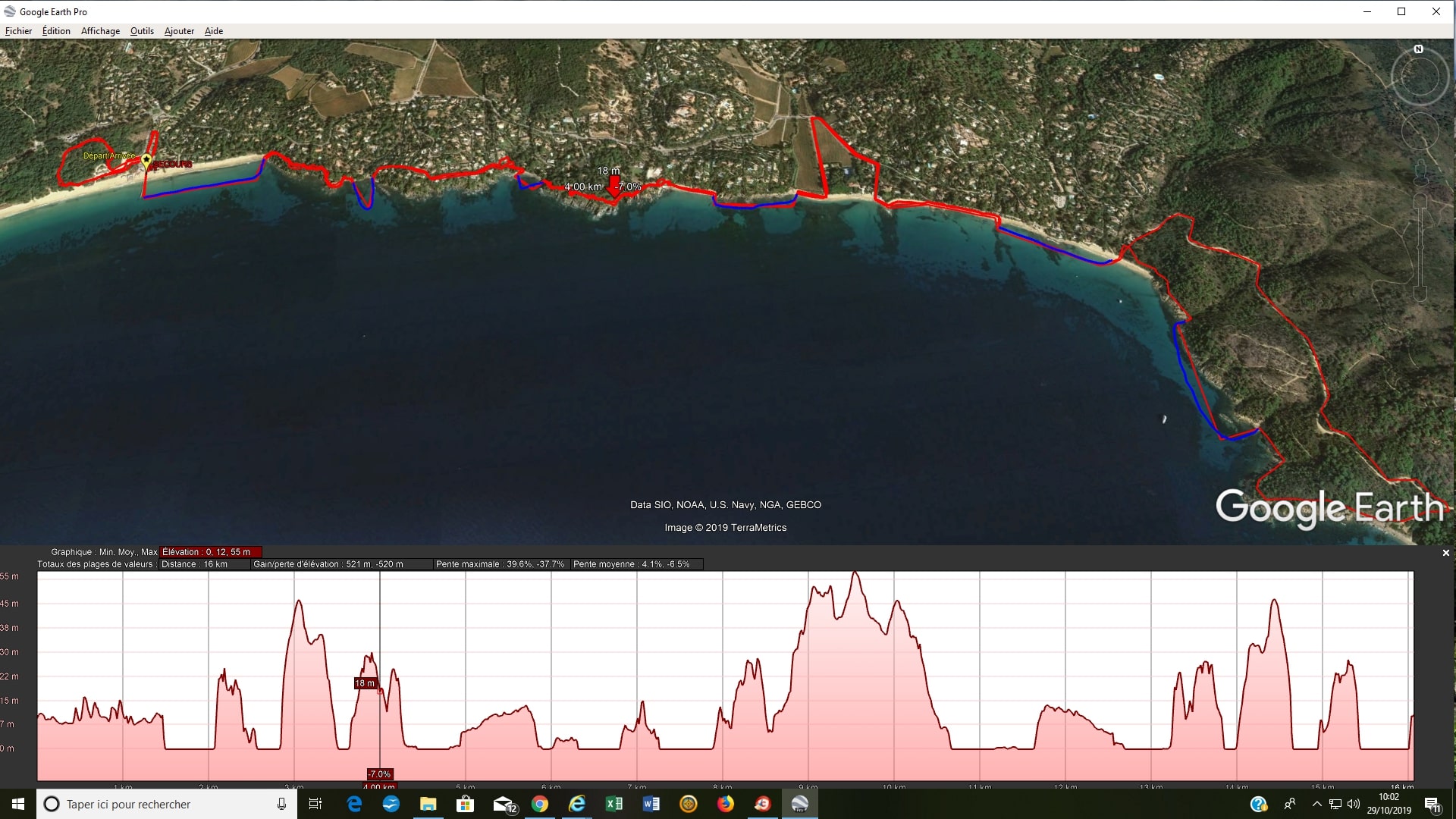Click the red elevation marker arrow on map
The height and width of the screenshot is (819, 1456).
tap(614, 187)
